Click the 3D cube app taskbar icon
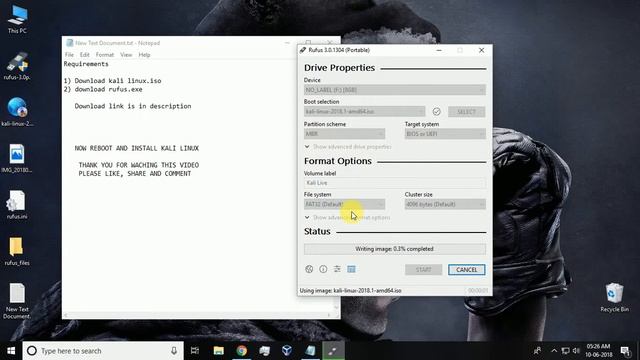This screenshot has height=360, width=640. pyautogui.click(x=287, y=351)
